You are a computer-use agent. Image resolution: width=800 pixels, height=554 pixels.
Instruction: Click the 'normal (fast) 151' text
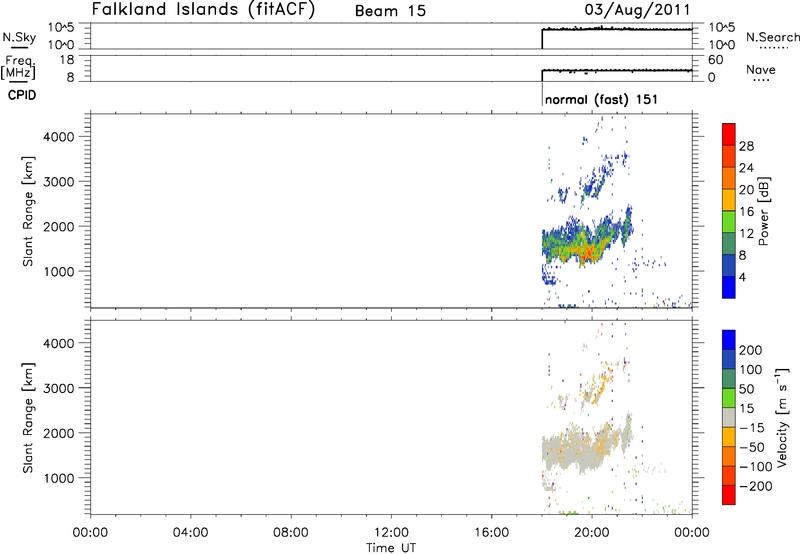(601, 99)
